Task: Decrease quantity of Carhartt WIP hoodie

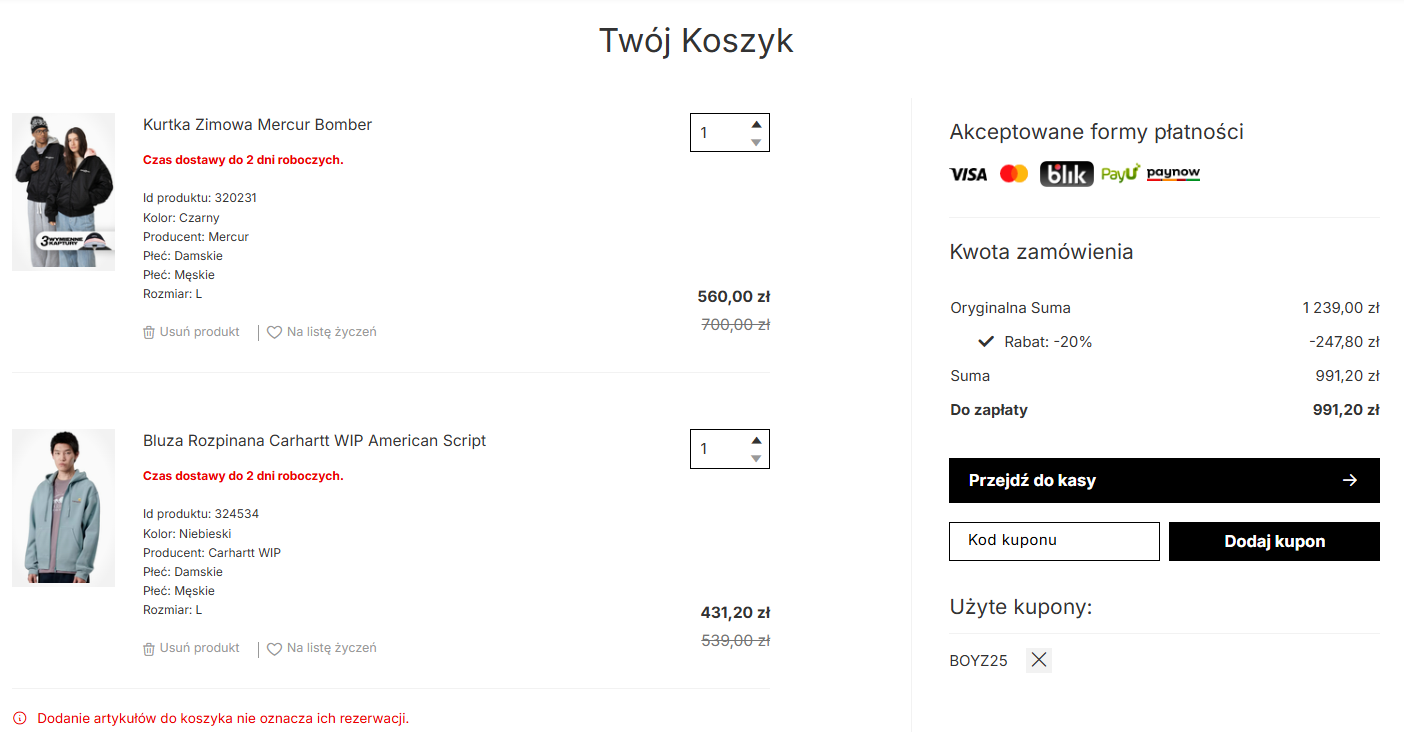Action: coord(756,458)
